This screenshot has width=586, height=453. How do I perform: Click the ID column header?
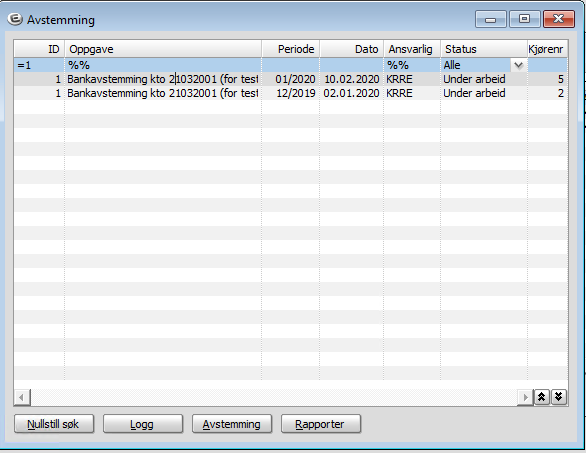[39, 49]
